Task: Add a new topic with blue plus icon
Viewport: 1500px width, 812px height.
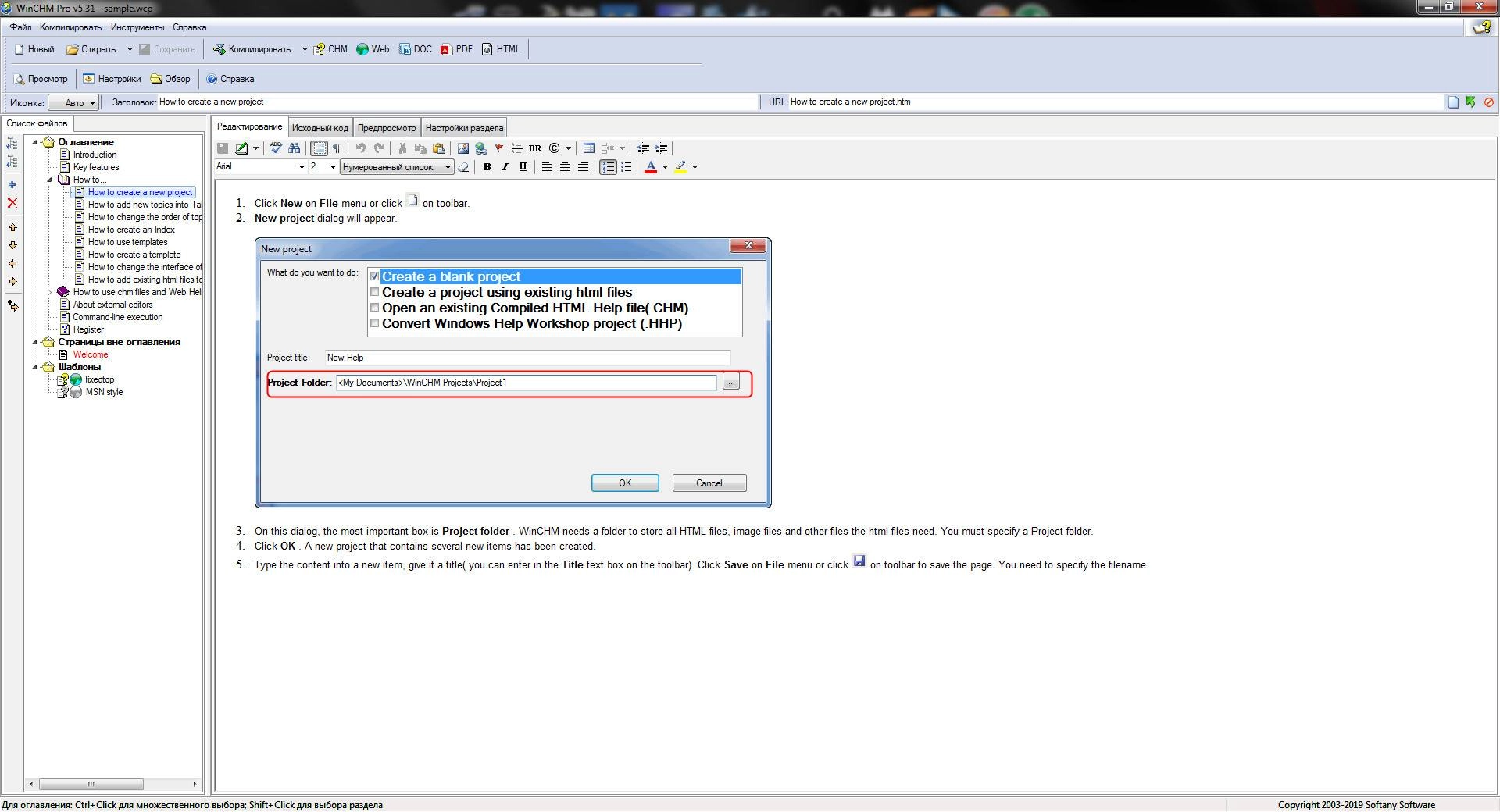Action: pyautogui.click(x=12, y=185)
